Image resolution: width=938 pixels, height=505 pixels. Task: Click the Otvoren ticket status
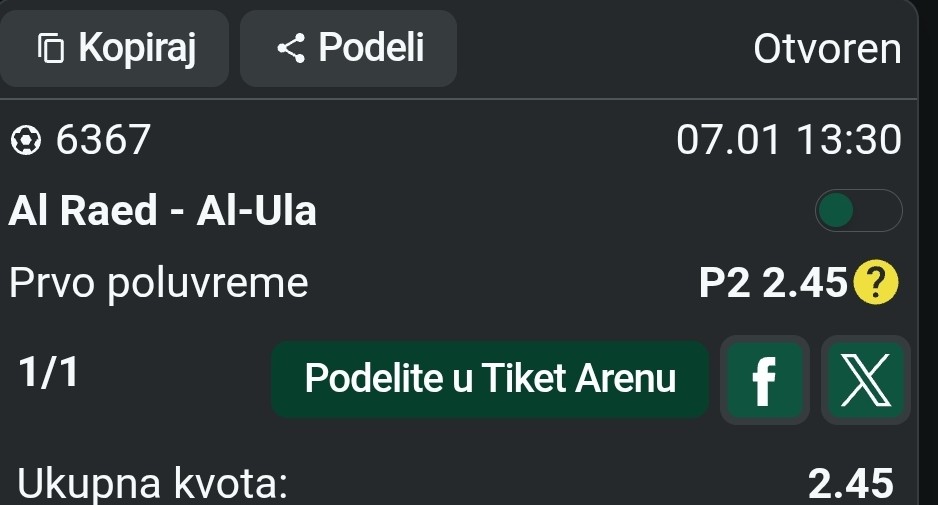coord(827,48)
